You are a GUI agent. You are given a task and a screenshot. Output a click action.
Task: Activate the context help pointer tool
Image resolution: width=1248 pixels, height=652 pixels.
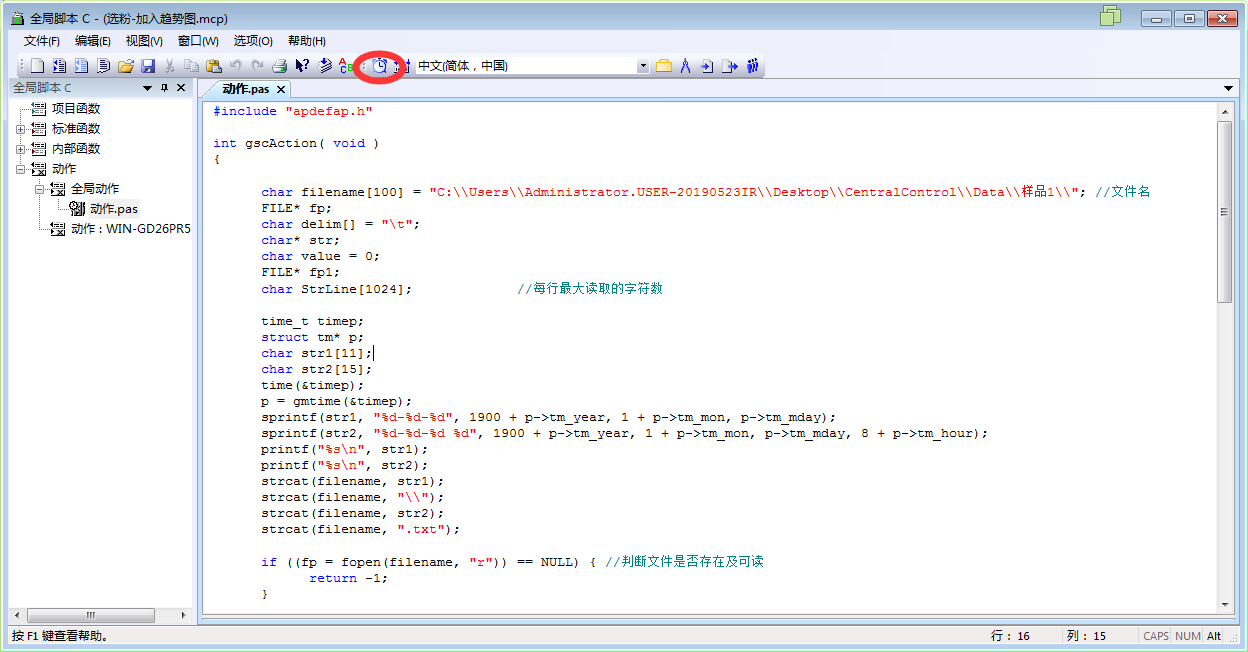pos(302,65)
